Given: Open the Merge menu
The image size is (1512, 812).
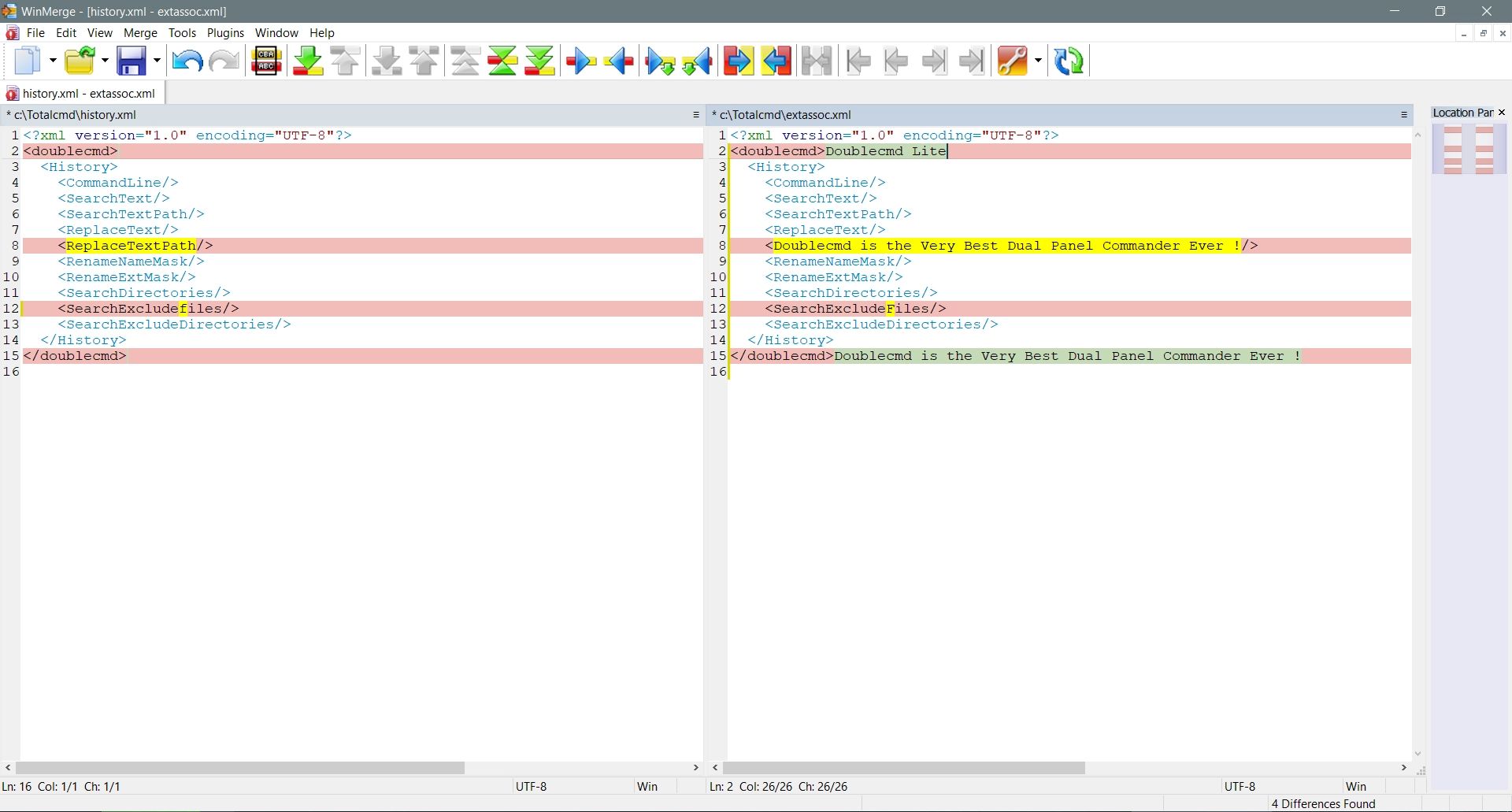Looking at the screenshot, I should [140, 33].
